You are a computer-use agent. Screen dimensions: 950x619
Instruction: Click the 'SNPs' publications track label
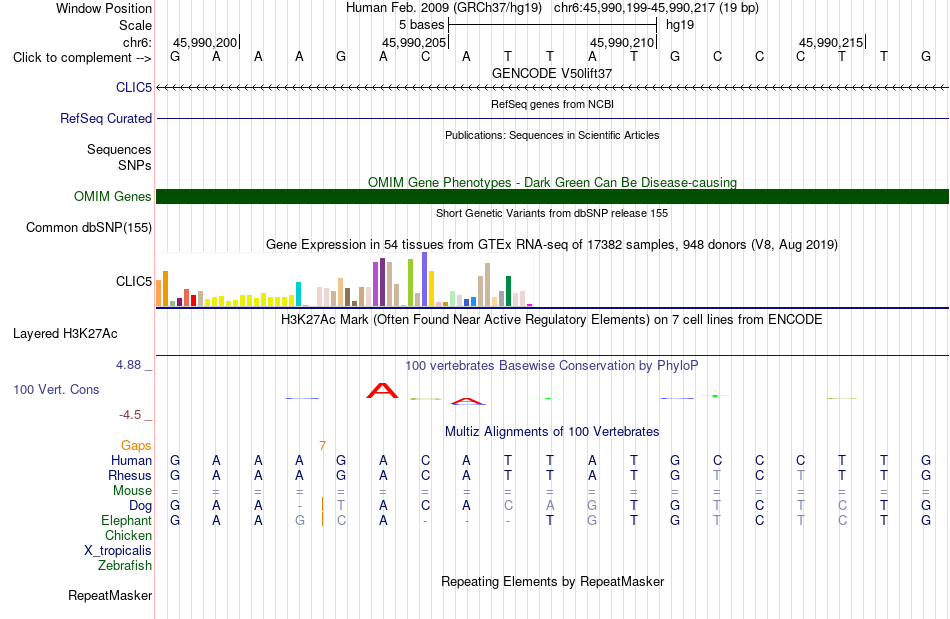(135, 165)
